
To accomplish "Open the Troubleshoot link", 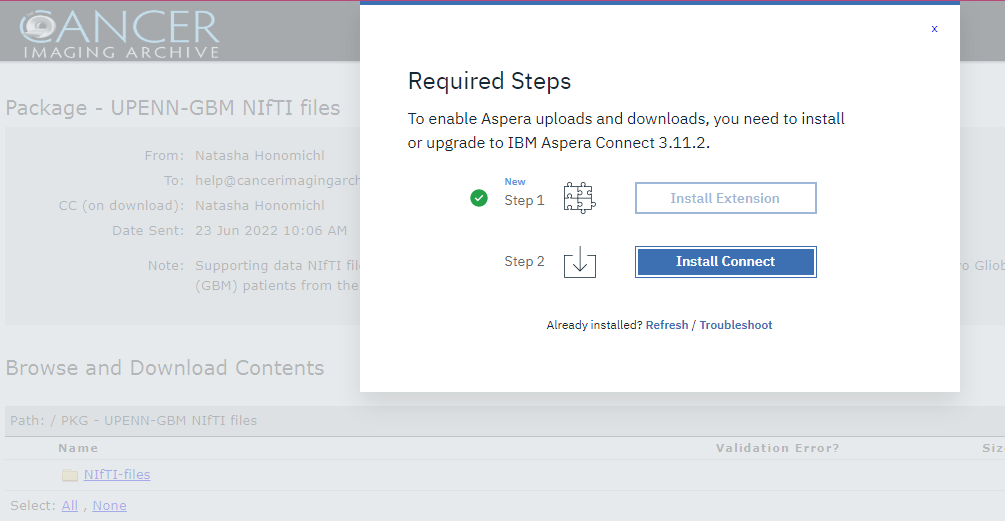I will [736, 325].
